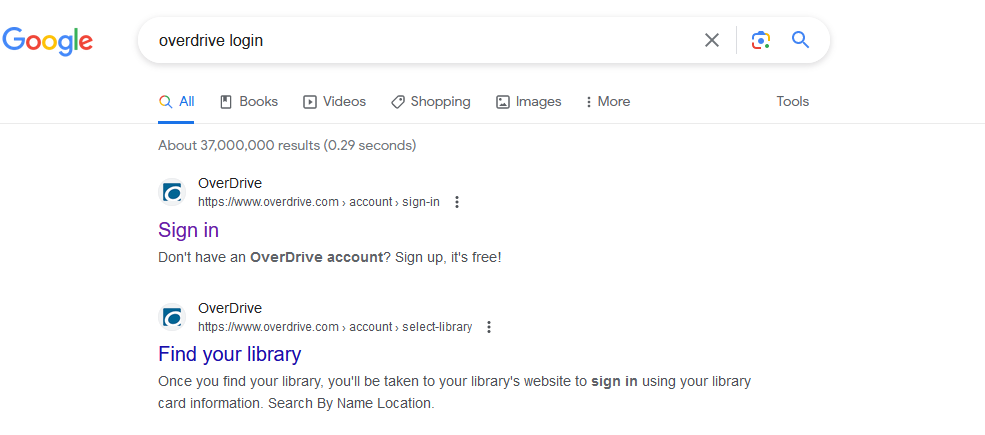Open the "Sign in" result link
This screenshot has width=985, height=435.
point(188,230)
